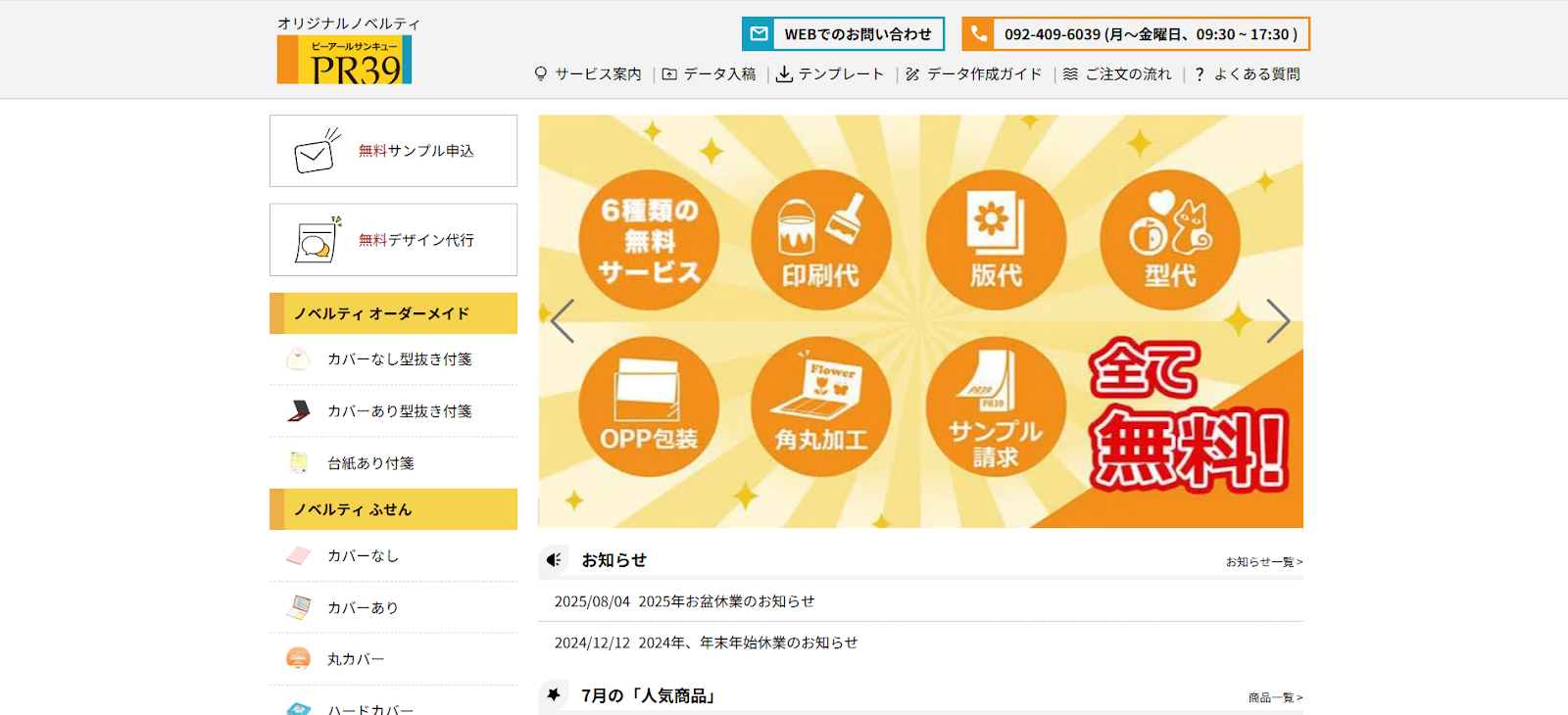This screenshot has height=715, width=1568.
Task: Open お知らせ一覧 list link
Action: coord(1263,562)
